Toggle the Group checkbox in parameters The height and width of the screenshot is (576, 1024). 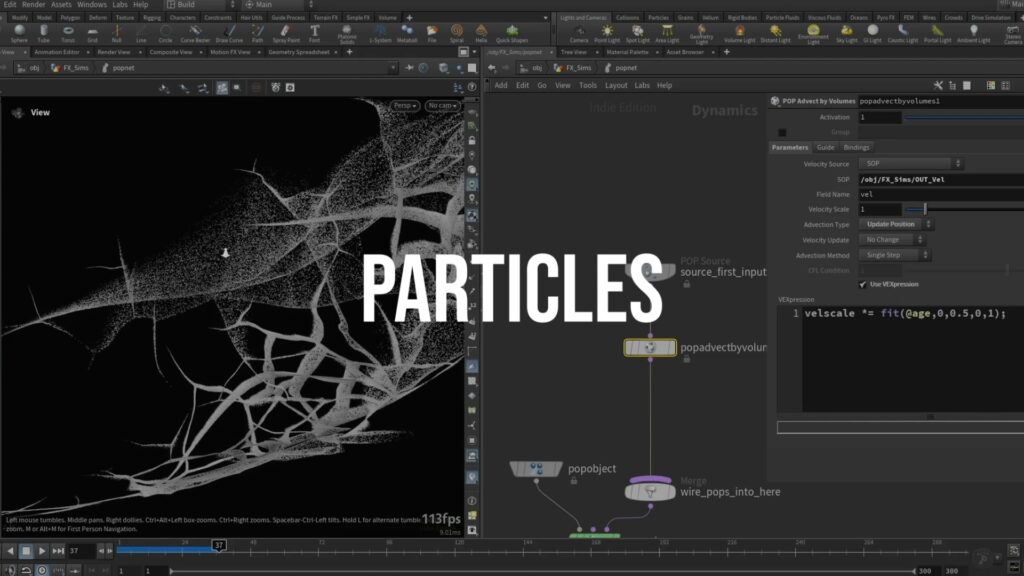(x=782, y=132)
